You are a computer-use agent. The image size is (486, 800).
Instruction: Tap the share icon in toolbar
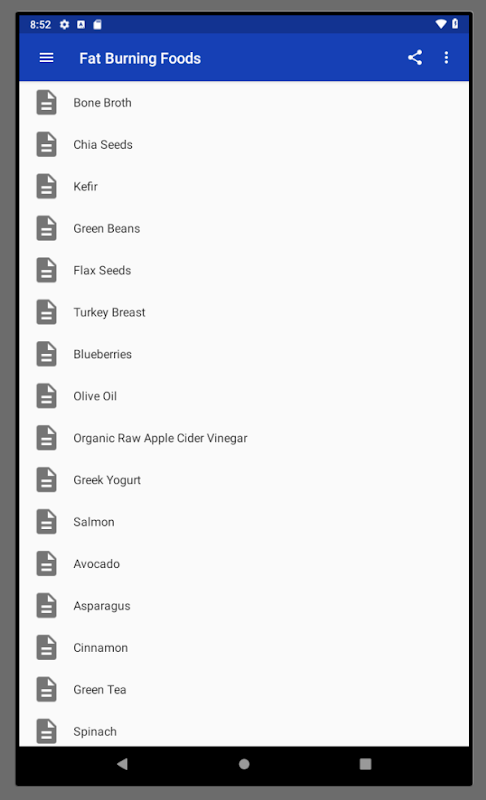pos(415,58)
